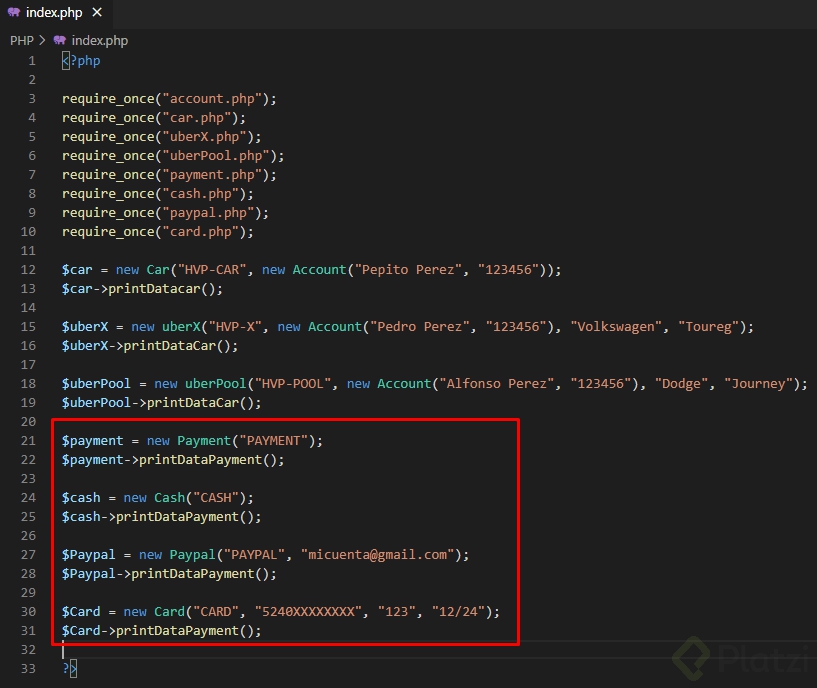Click the "CARD" string on line 30
This screenshot has height=688, width=817.
point(216,612)
